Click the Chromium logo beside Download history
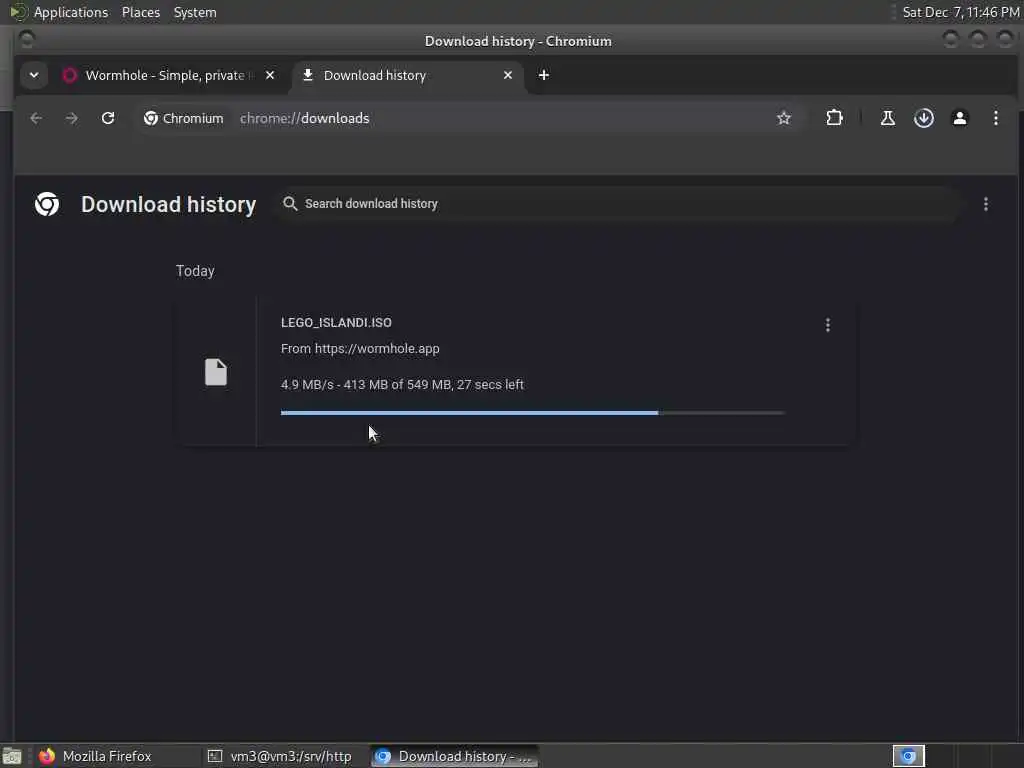This screenshot has height=768, width=1024. (x=47, y=204)
